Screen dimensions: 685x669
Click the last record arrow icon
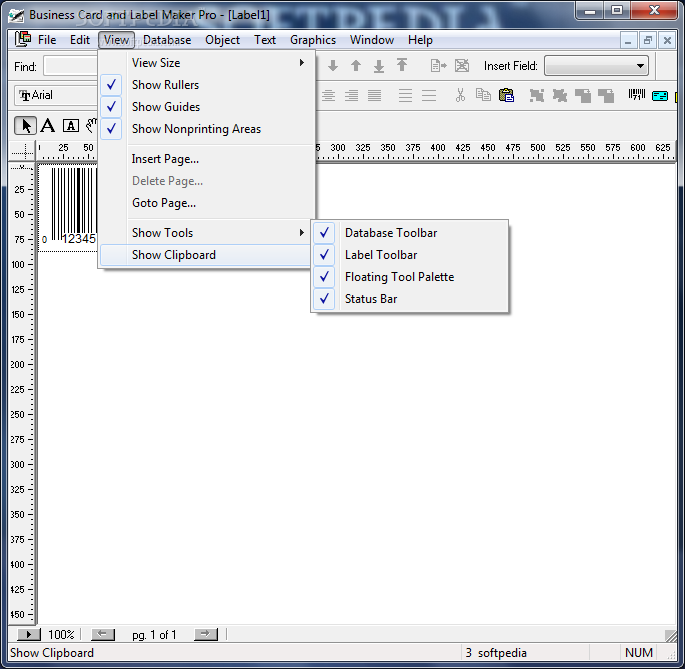(x=379, y=66)
